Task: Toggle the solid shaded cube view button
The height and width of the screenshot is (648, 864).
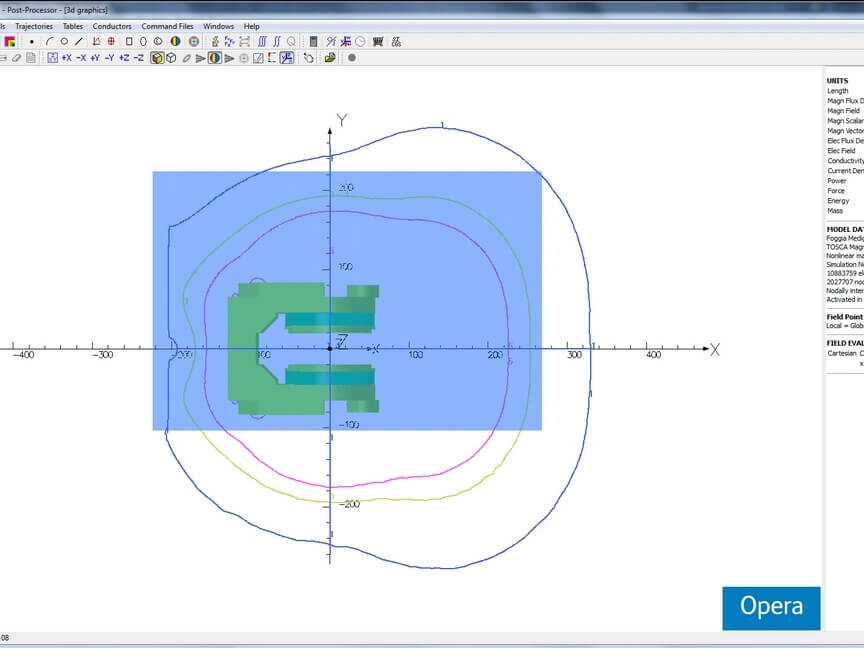Action: (x=157, y=58)
